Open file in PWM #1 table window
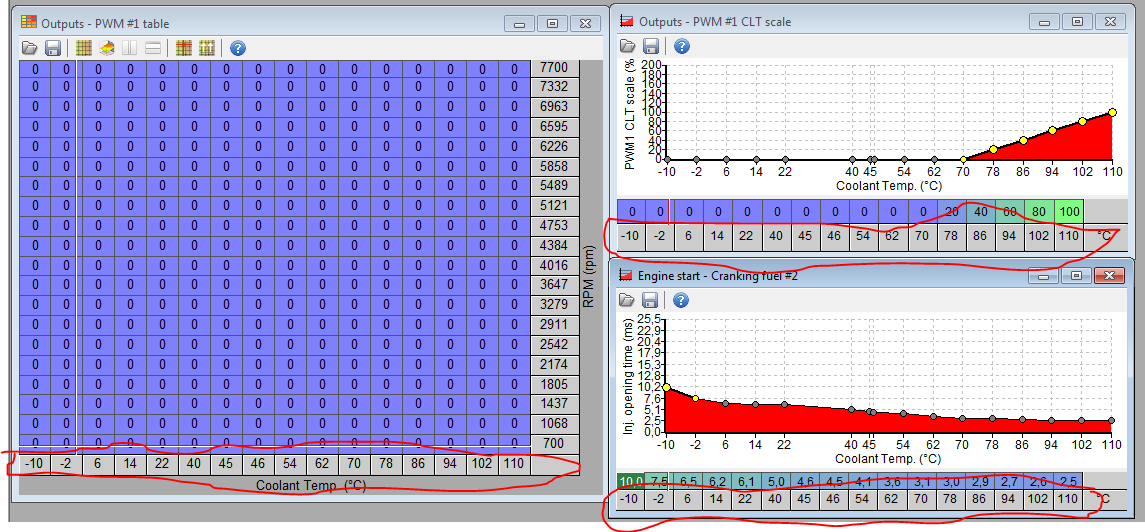1145x532 pixels. coord(29,47)
